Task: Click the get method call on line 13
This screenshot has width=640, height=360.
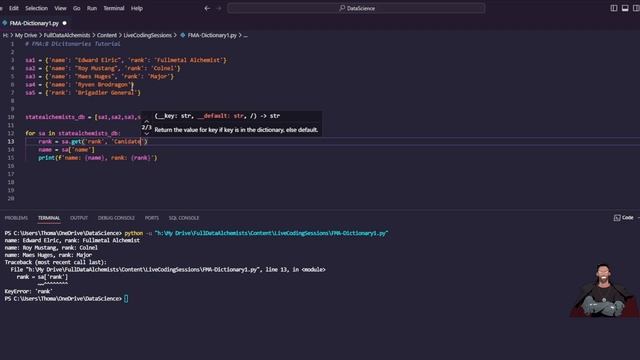Action: (x=76, y=142)
